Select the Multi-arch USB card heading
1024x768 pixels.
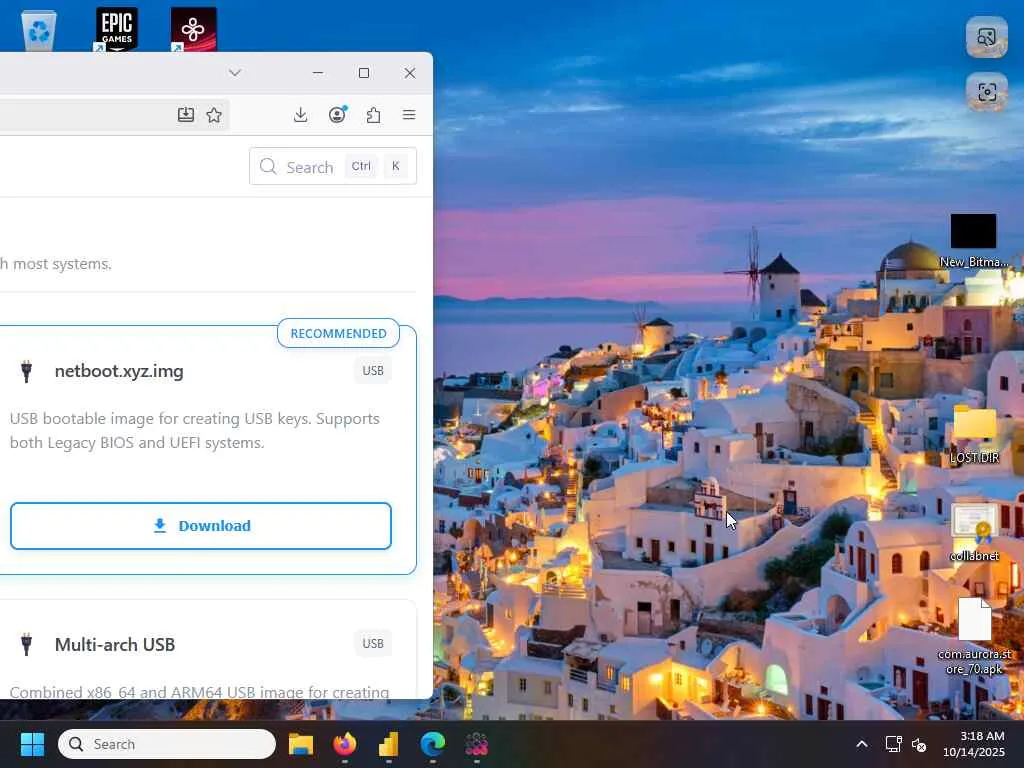coord(115,645)
